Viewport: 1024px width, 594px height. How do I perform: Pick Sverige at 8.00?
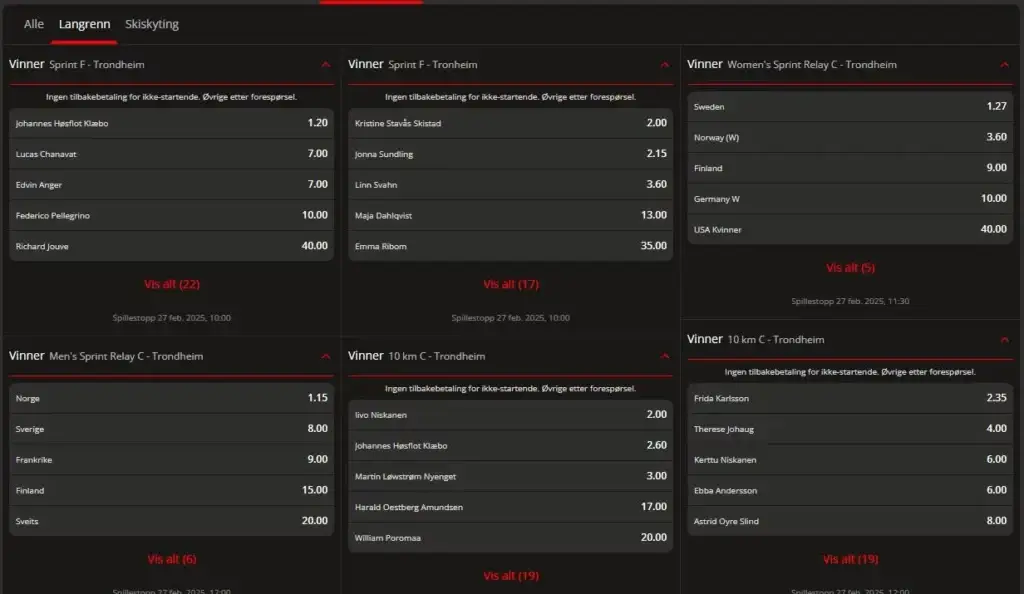pos(172,429)
